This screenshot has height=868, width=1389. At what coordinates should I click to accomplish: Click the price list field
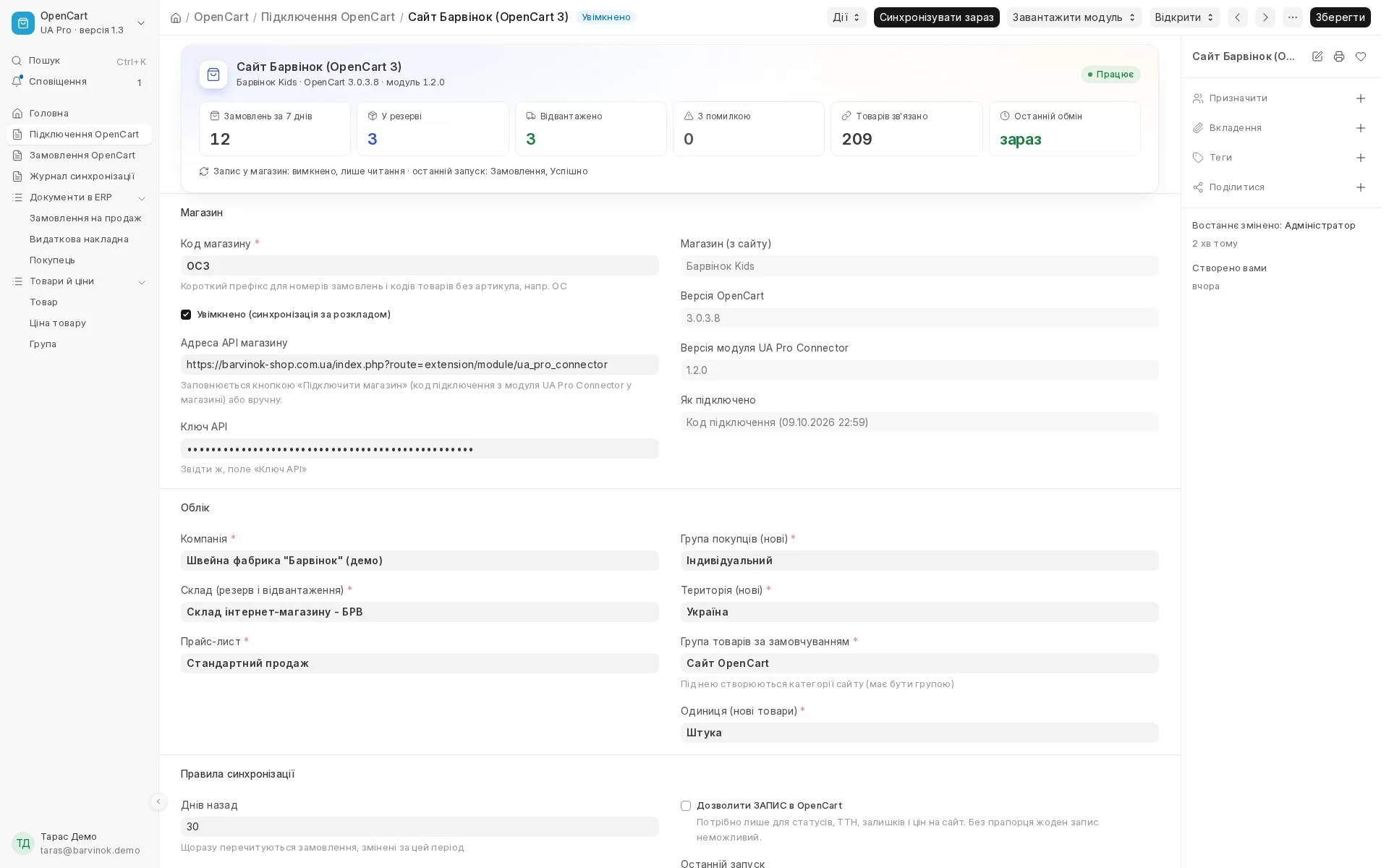420,663
